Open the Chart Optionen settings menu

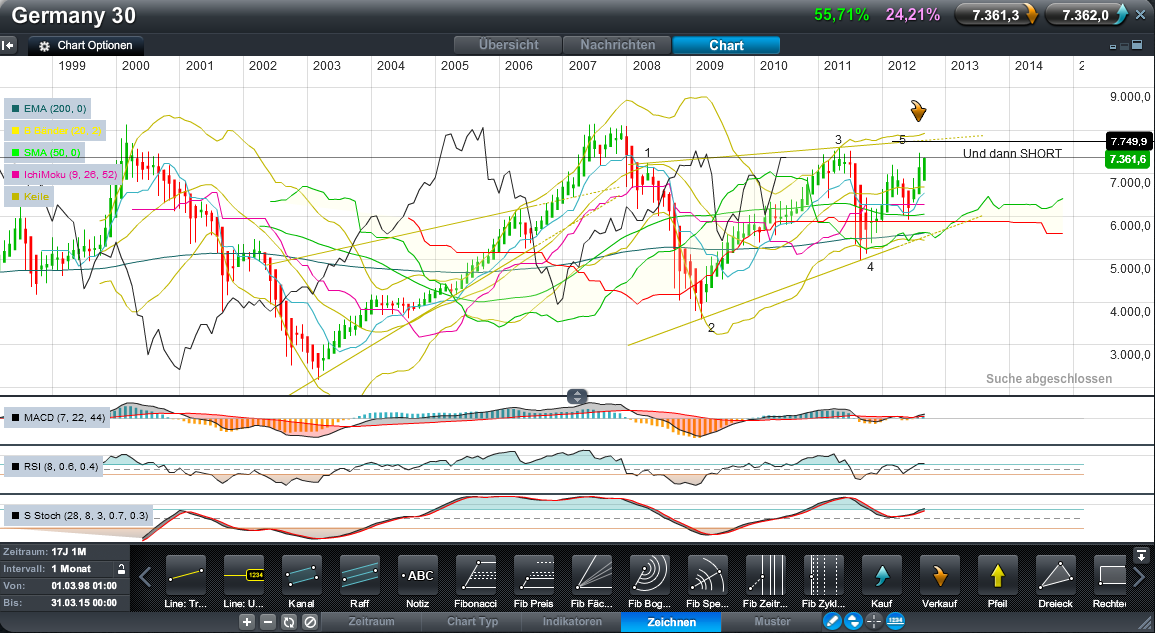click(86, 46)
